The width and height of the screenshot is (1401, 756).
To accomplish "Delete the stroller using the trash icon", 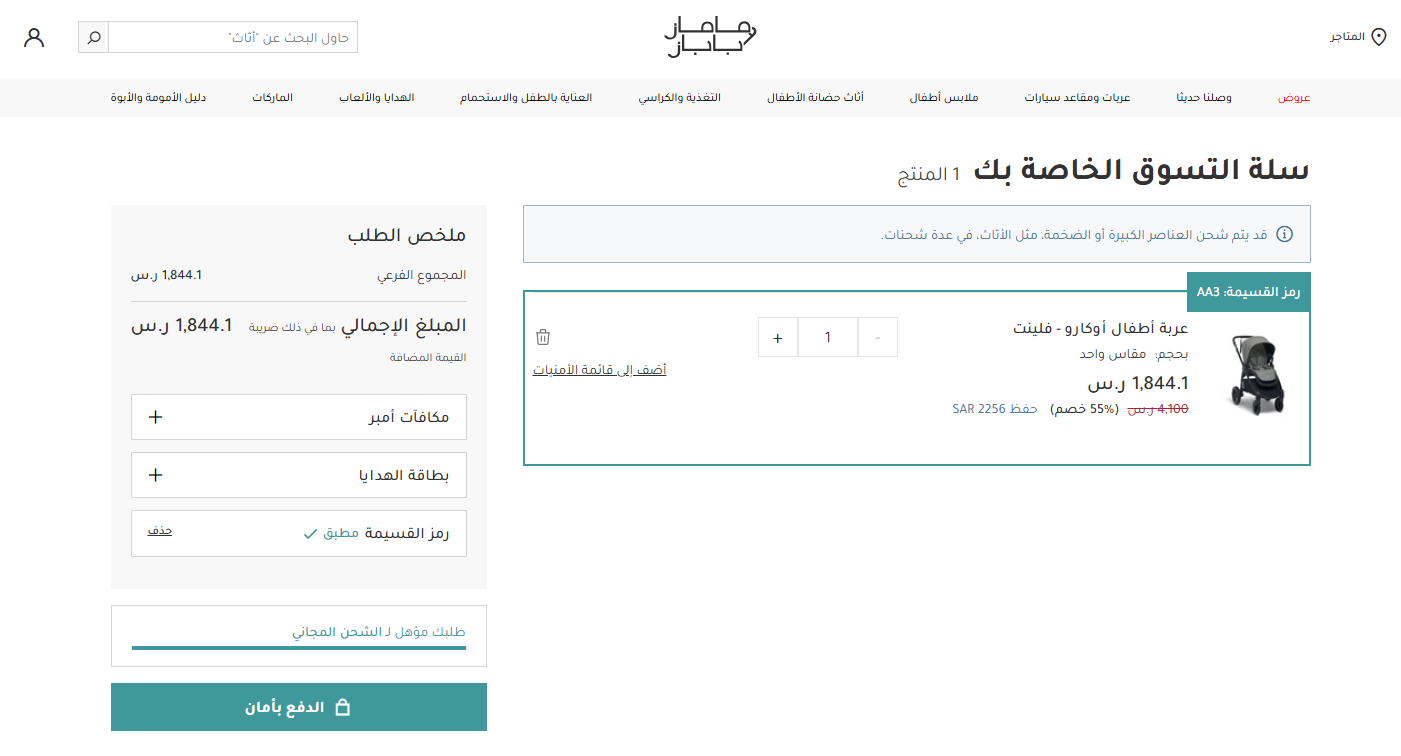I will pyautogui.click(x=543, y=337).
